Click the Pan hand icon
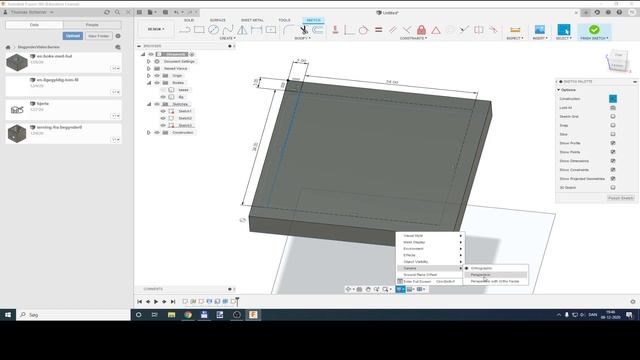Image resolution: width=640 pixels, height=360 pixels. pos(368,289)
